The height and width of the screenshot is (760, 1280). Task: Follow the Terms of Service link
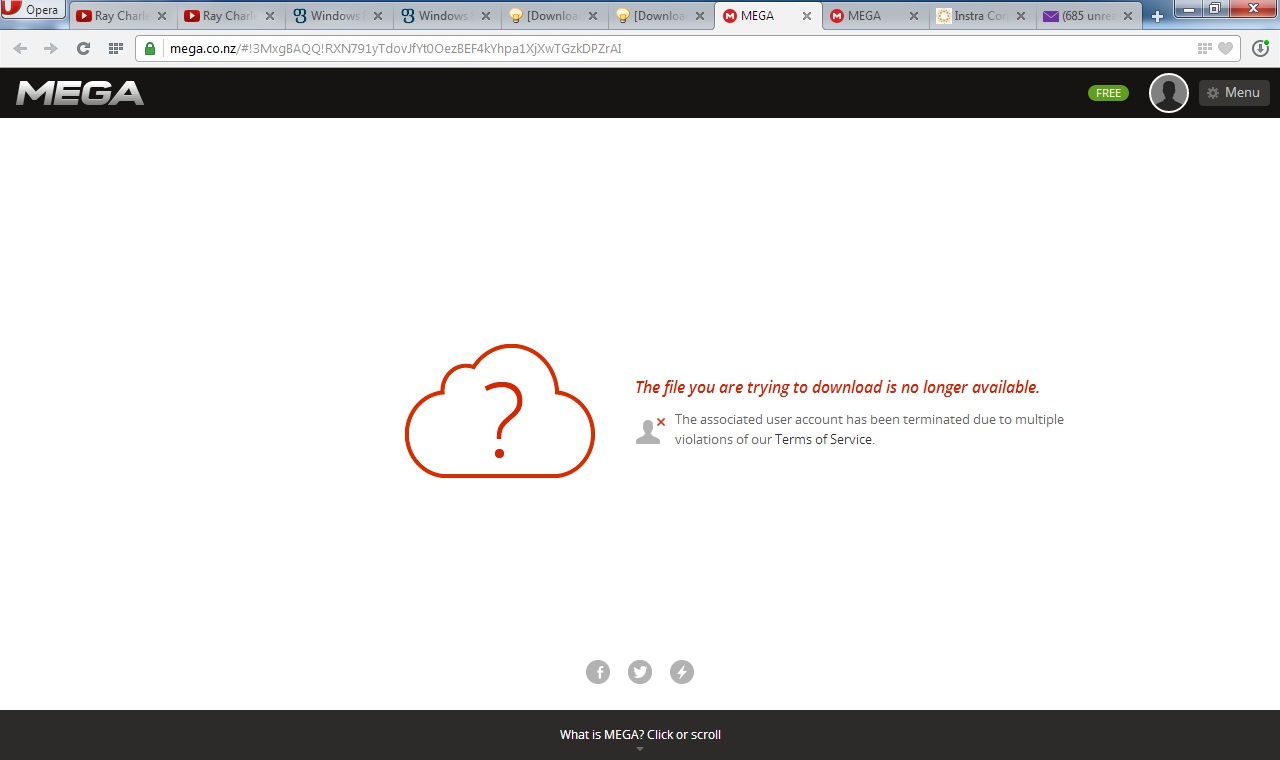pyautogui.click(x=823, y=439)
